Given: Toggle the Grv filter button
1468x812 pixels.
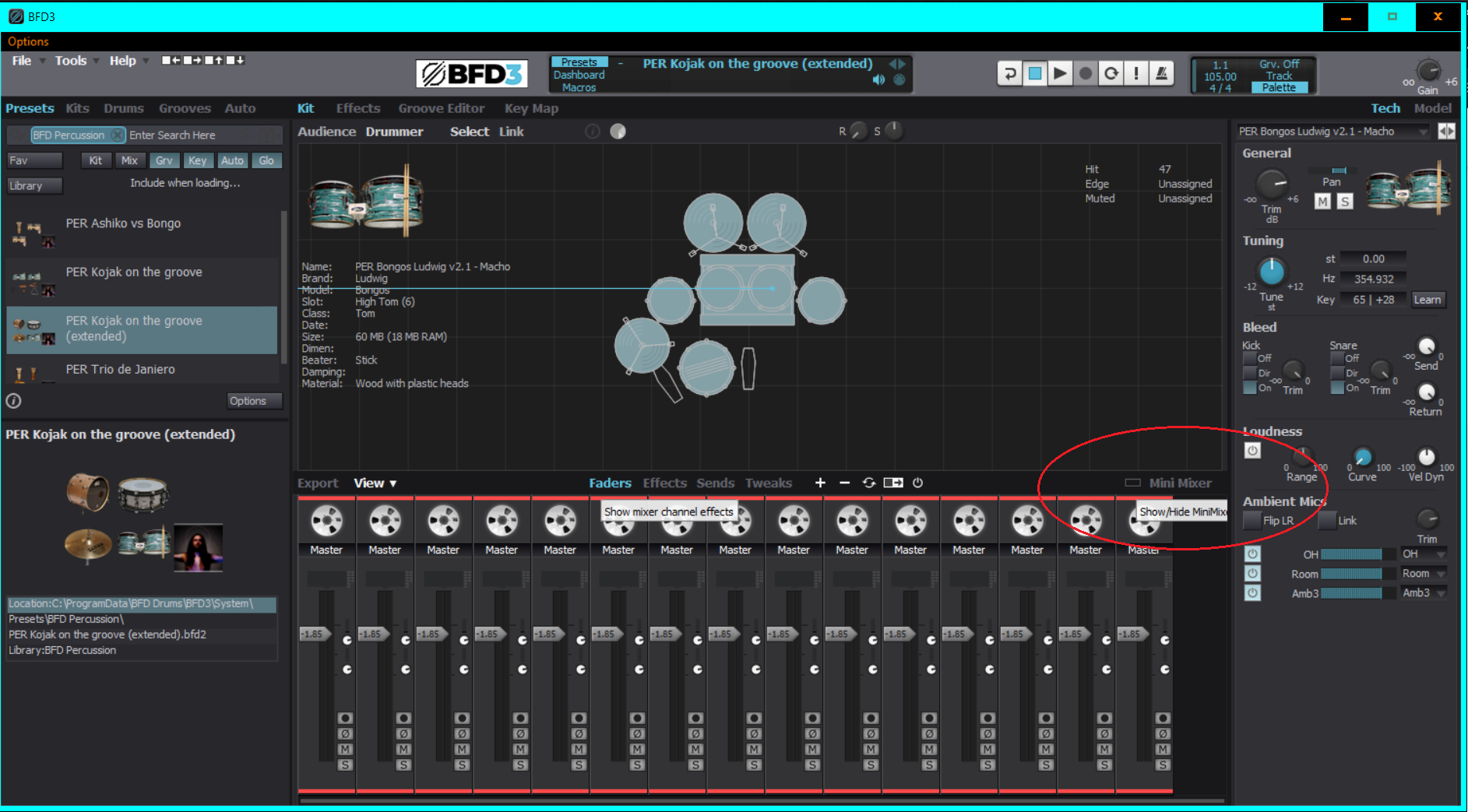Looking at the screenshot, I should click(x=164, y=160).
